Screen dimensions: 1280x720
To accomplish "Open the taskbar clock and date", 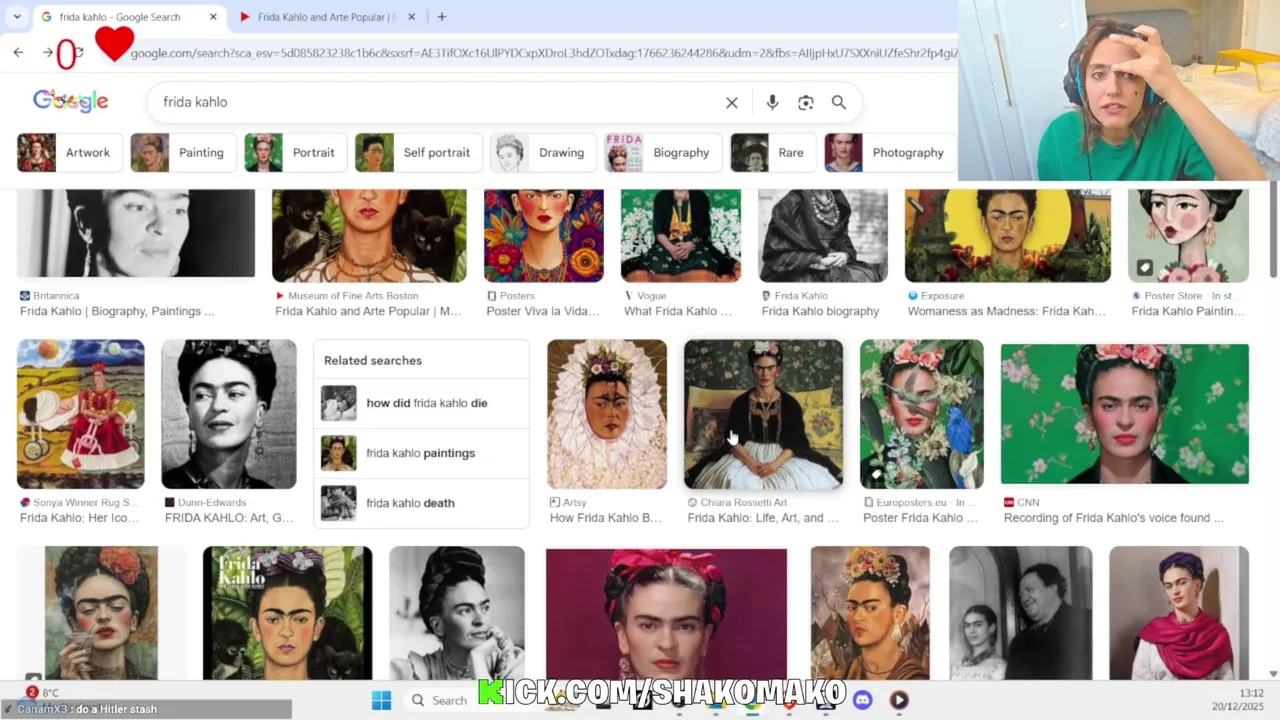I will tap(1238, 700).
